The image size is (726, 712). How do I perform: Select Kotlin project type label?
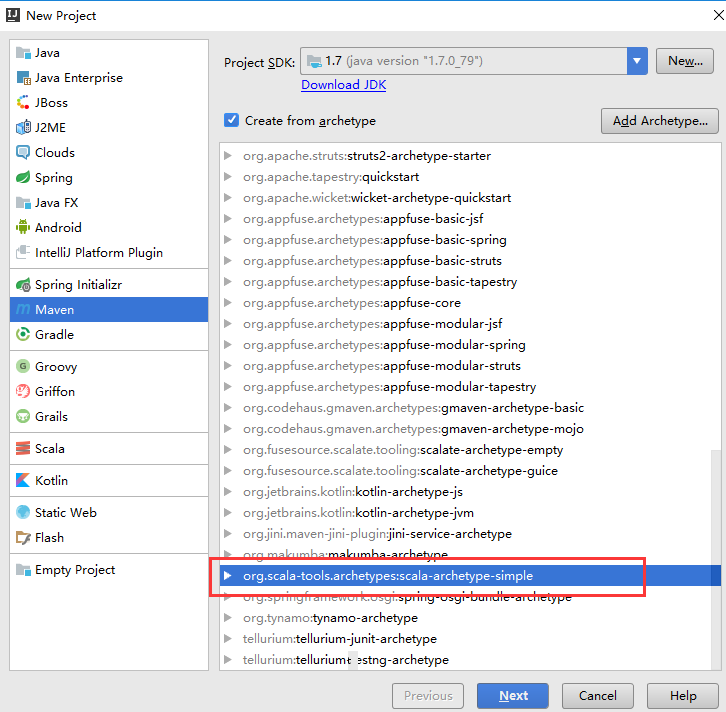click(51, 481)
